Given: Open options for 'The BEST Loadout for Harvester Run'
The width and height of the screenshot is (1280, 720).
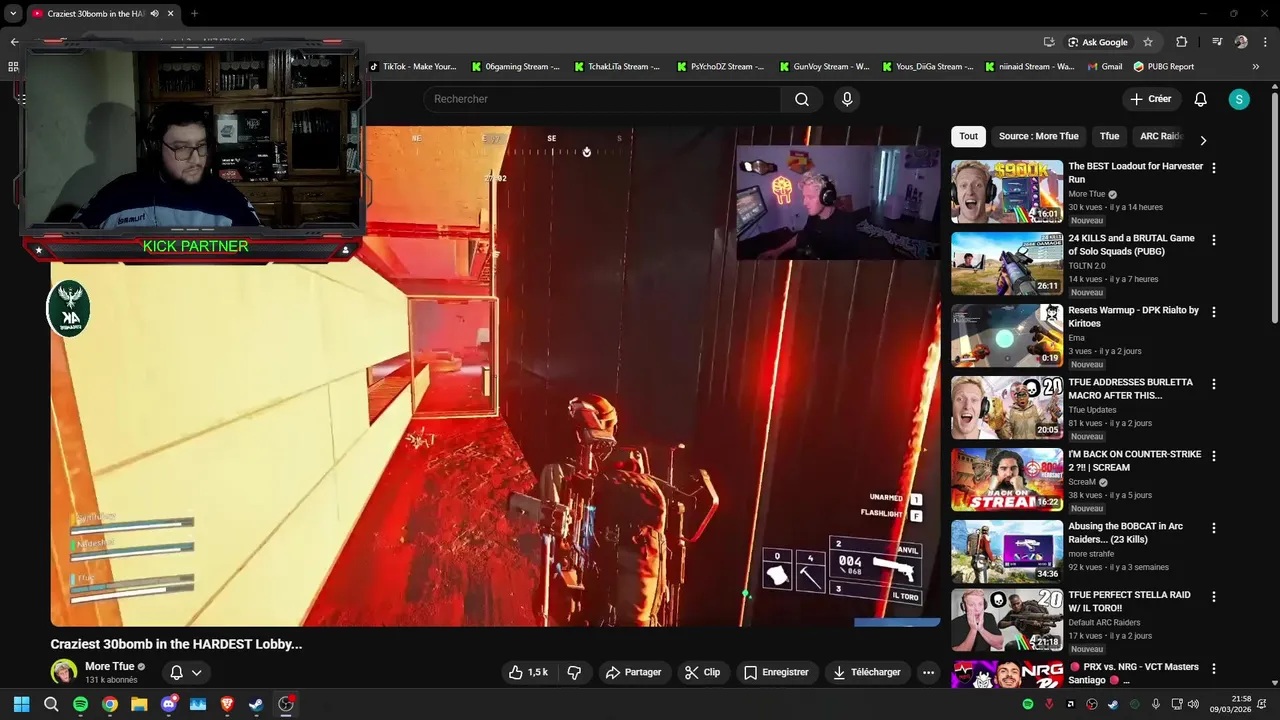Looking at the screenshot, I should click(1214, 168).
